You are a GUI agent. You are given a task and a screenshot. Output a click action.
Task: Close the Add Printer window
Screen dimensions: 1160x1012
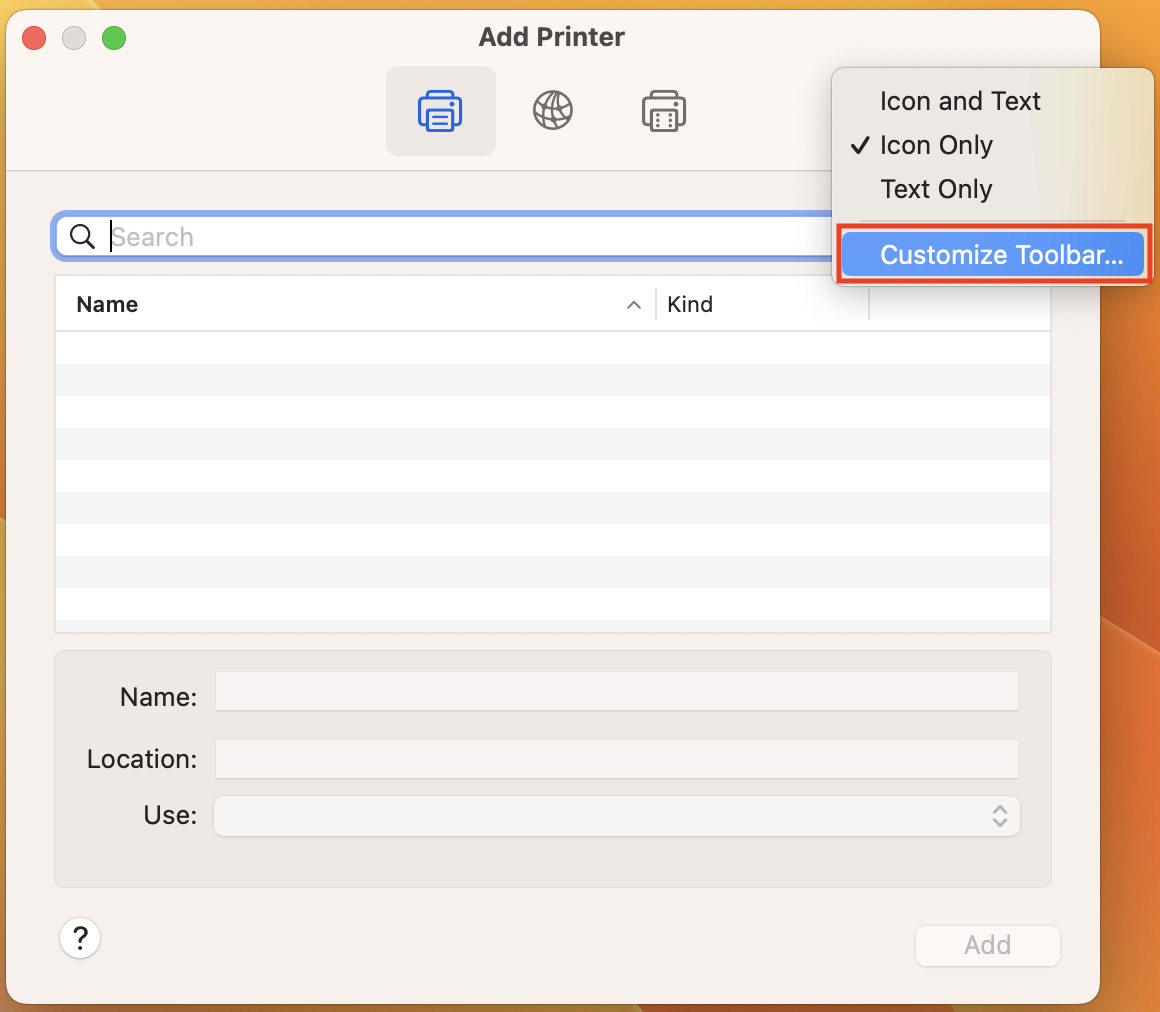pos(34,38)
